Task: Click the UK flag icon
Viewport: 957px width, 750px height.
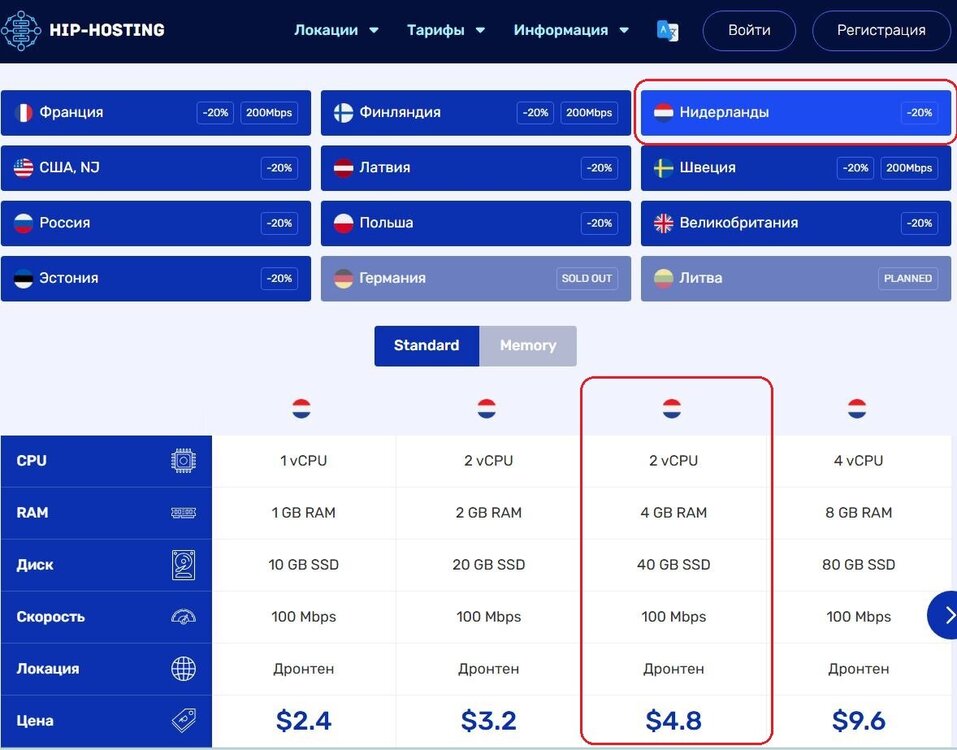Action: tap(663, 223)
